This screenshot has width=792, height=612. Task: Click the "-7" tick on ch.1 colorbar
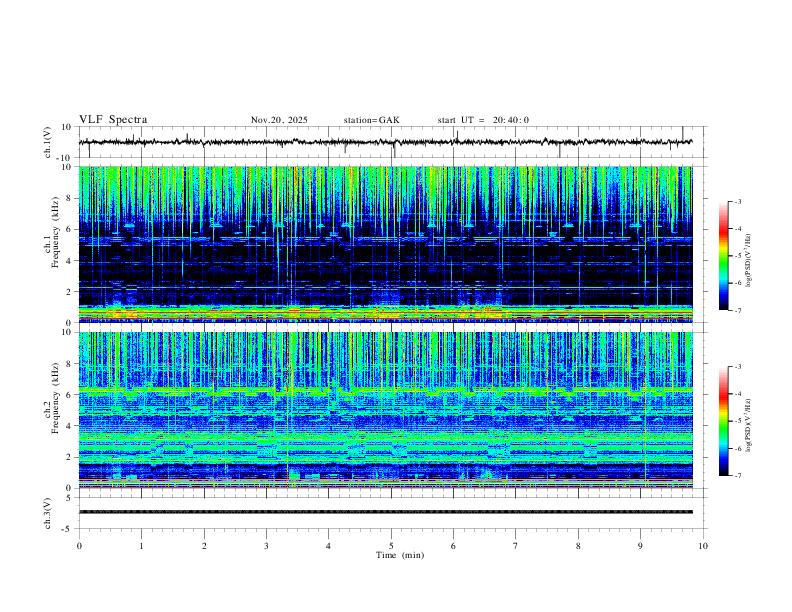coord(737,311)
